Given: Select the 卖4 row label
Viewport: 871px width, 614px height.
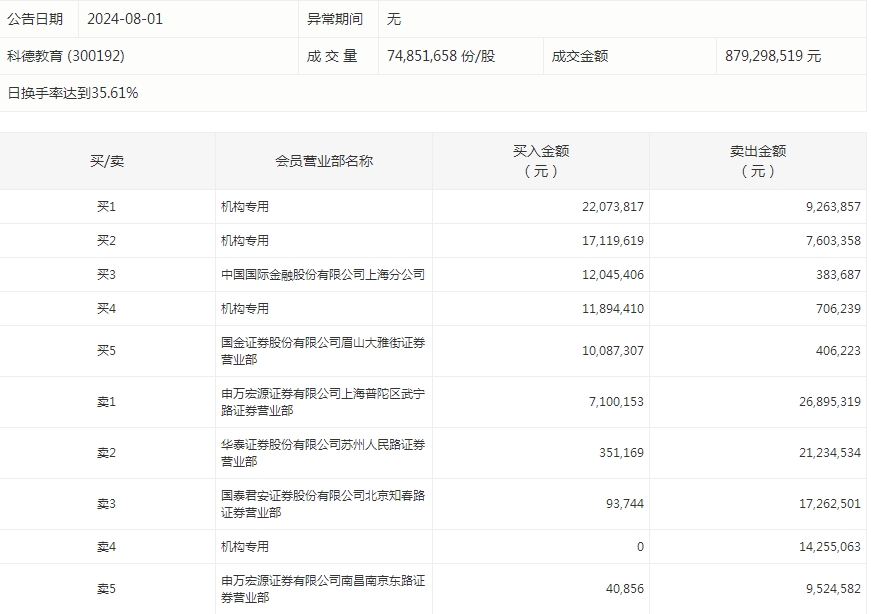Looking at the screenshot, I should 107,547.
